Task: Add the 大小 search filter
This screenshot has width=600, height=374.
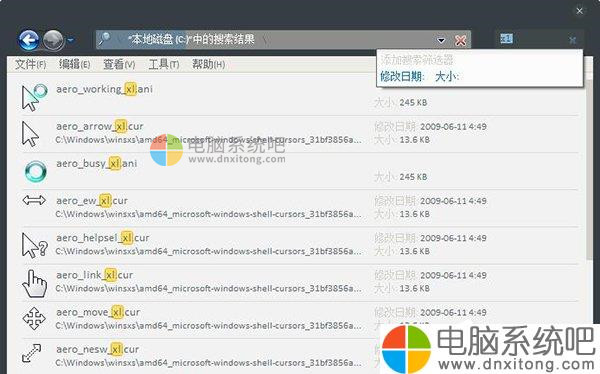Action: point(447,77)
